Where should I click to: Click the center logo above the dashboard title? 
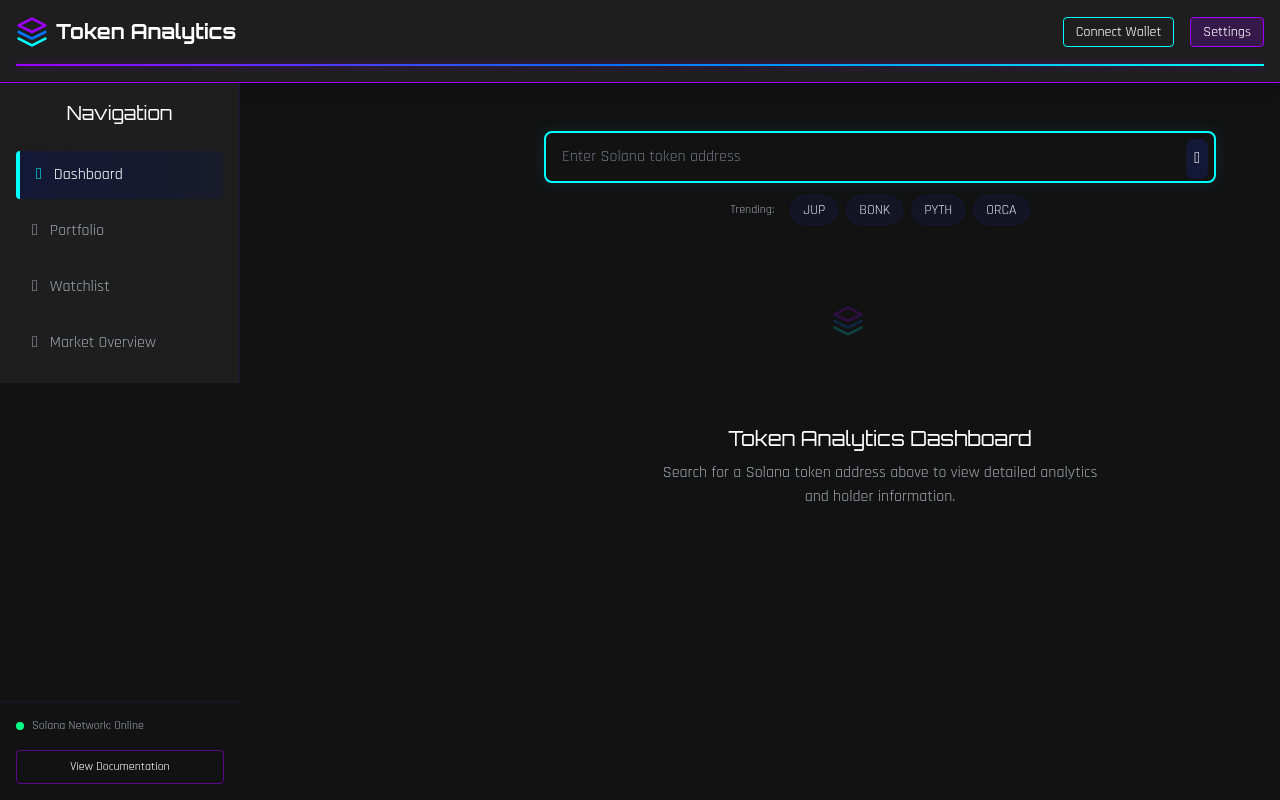click(848, 321)
